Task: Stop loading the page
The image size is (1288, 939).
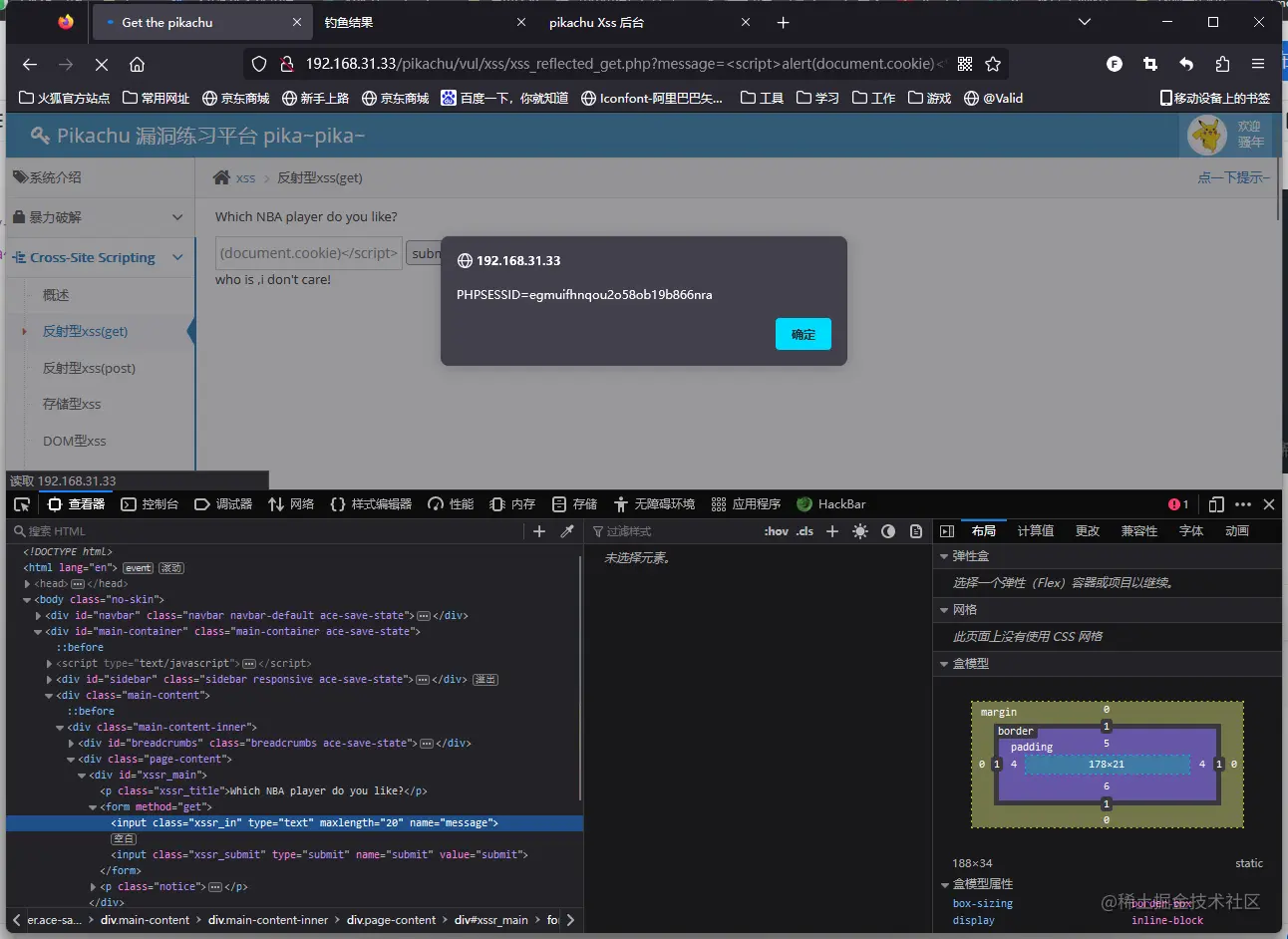Action: (x=102, y=64)
